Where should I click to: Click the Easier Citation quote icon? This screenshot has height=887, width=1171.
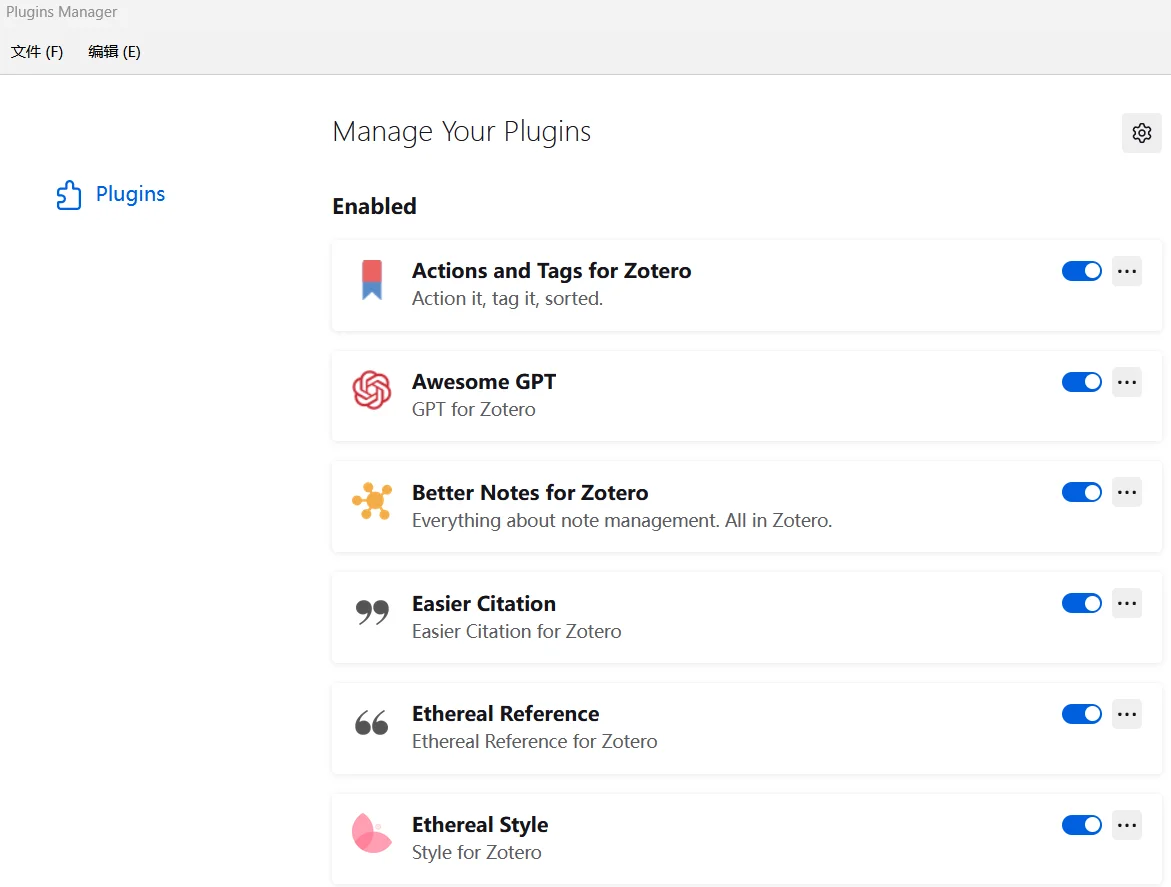[x=372, y=612]
